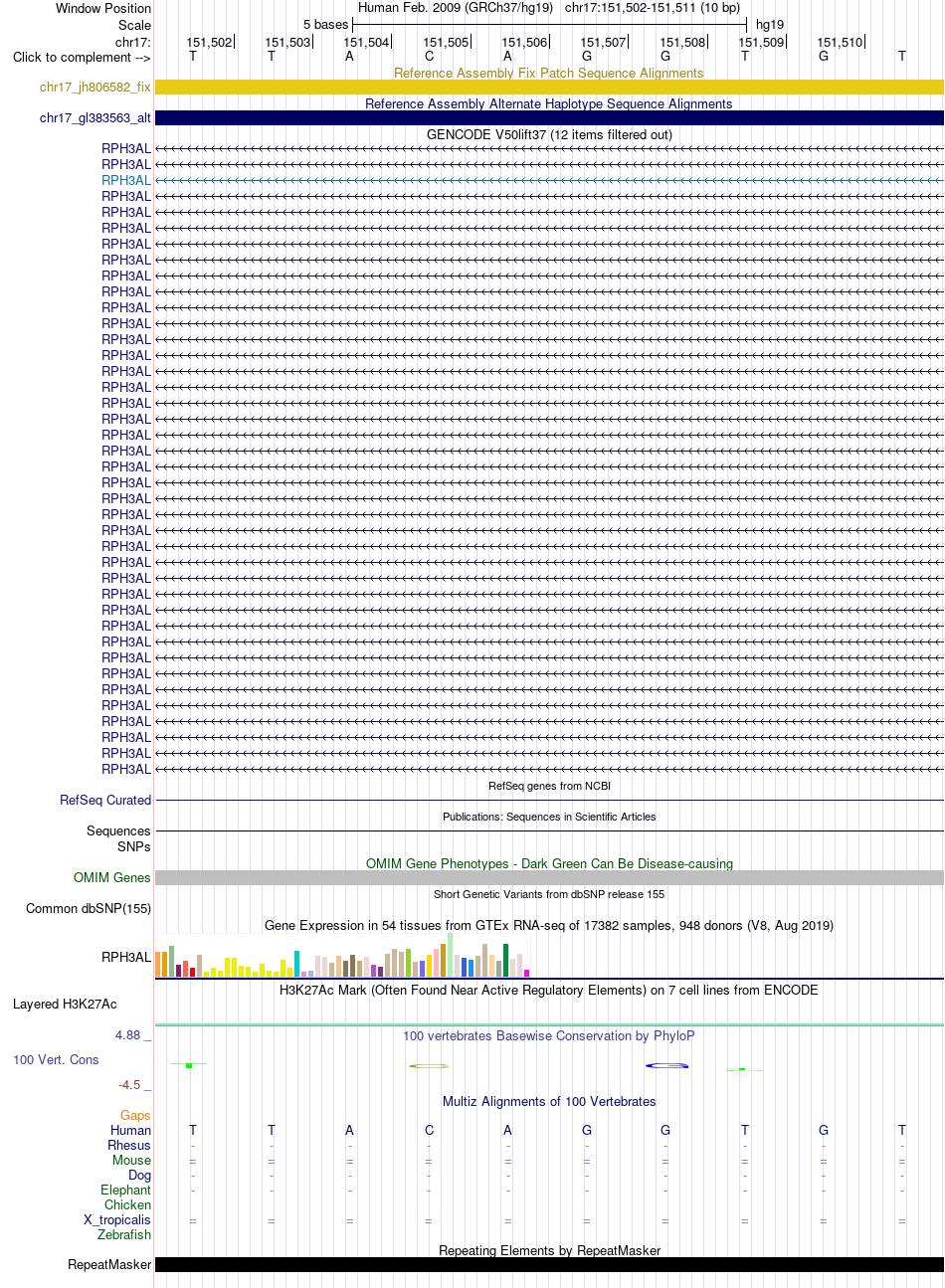Click the 100 Vert. Cons label
This screenshot has width=945, height=1288.
(x=56, y=1059)
